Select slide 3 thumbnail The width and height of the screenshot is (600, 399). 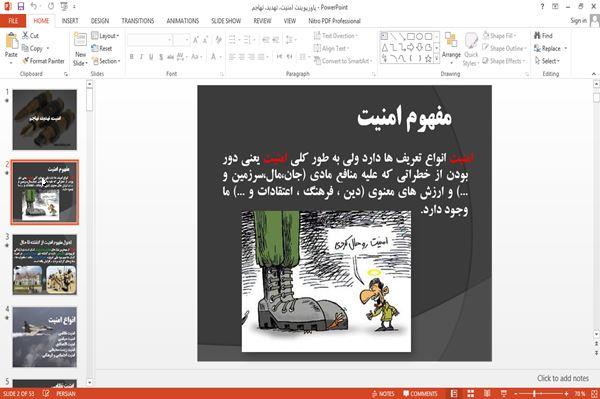coord(45,264)
